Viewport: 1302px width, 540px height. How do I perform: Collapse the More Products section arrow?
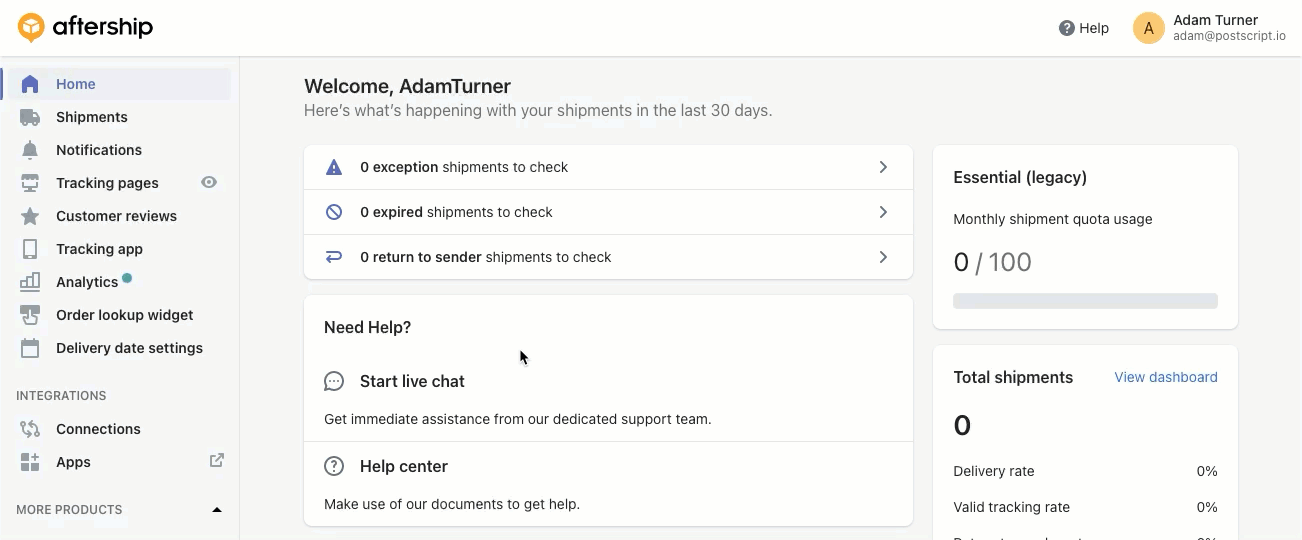(x=217, y=510)
